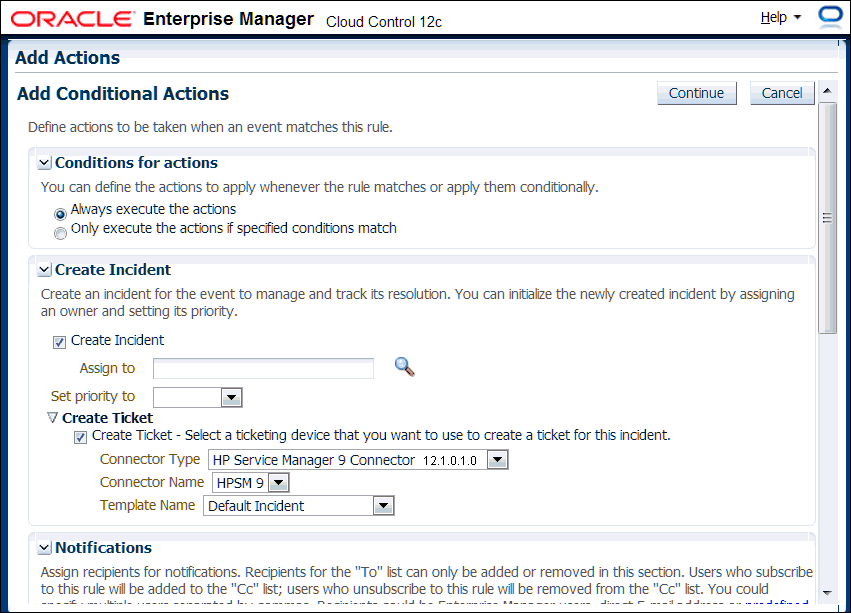Collapse the Conditions for actions section
This screenshot has width=851, height=613.
coord(45,163)
